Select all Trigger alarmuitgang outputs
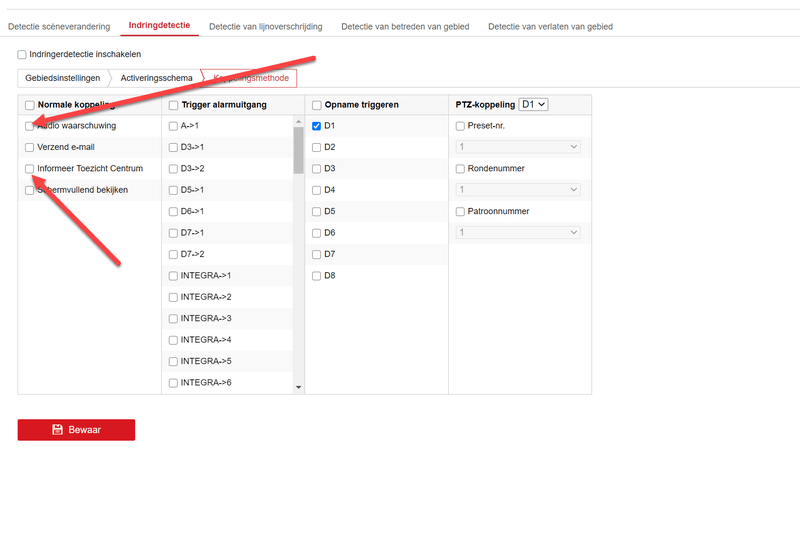Image resolution: width=800 pixels, height=533 pixels. click(x=173, y=105)
